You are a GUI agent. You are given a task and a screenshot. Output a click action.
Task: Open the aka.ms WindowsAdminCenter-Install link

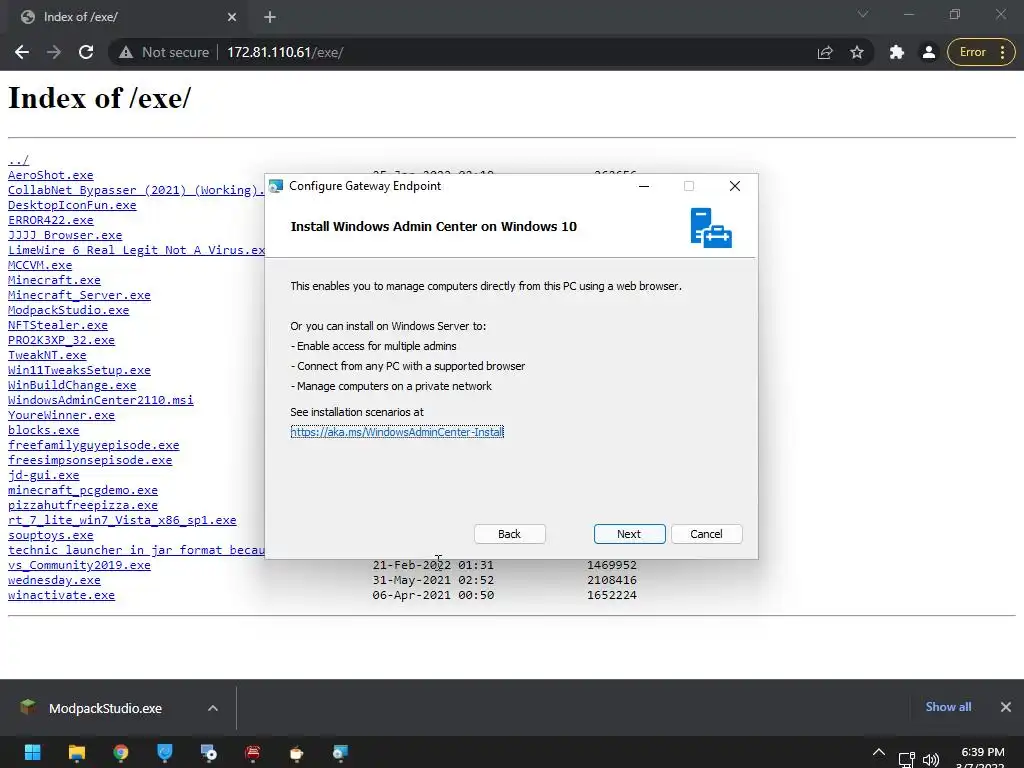397,432
